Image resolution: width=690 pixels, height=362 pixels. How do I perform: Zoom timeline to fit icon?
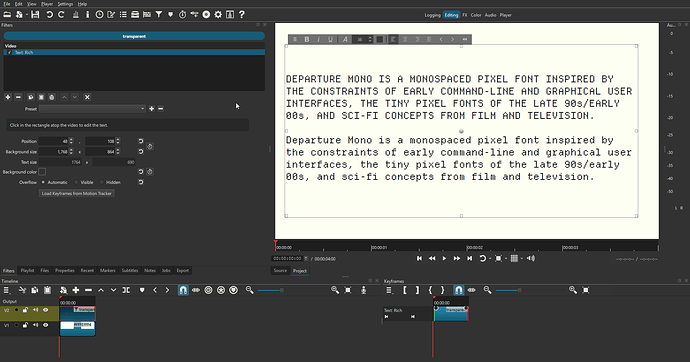tap(348, 290)
